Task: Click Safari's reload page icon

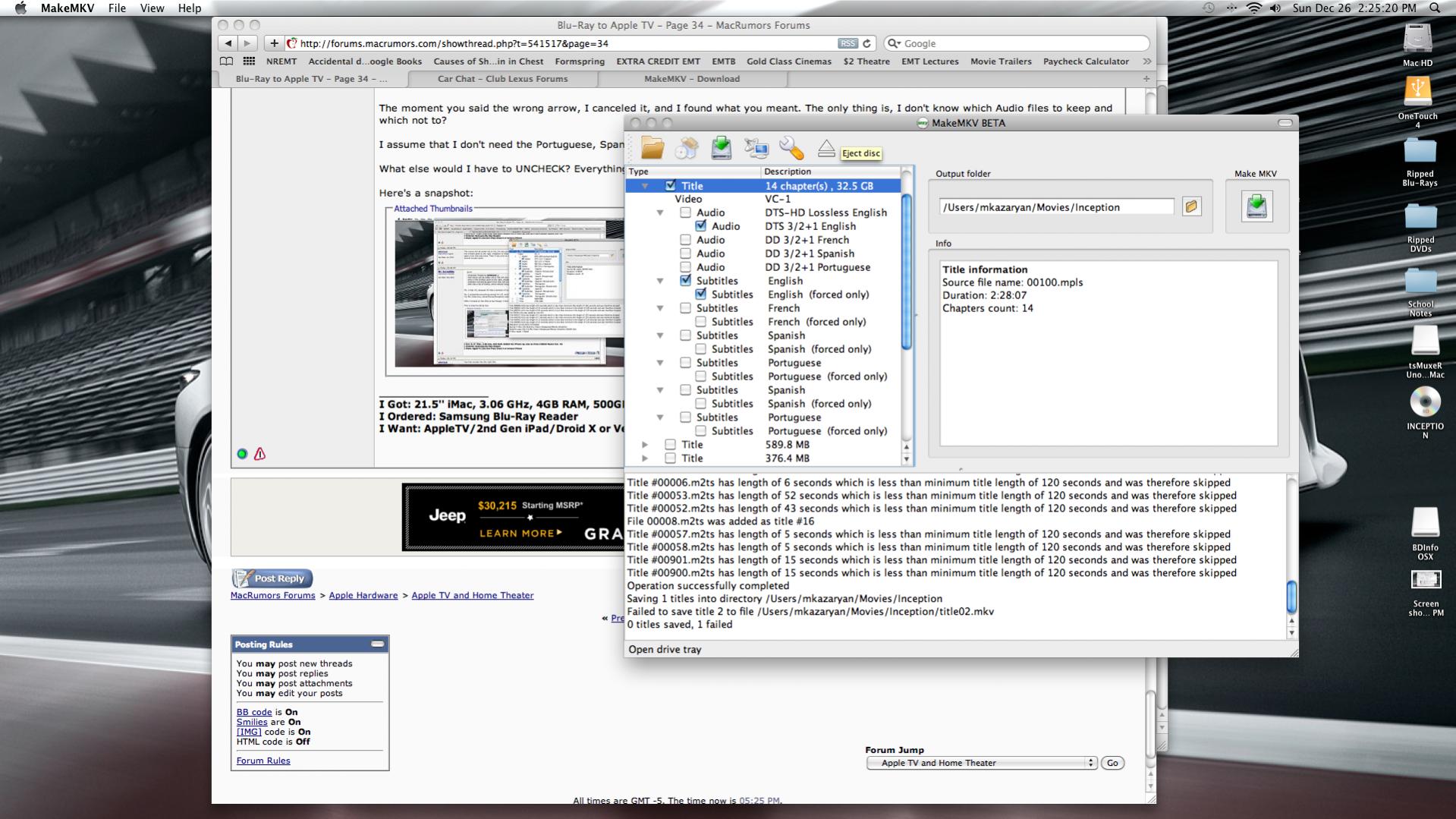Action: click(866, 43)
